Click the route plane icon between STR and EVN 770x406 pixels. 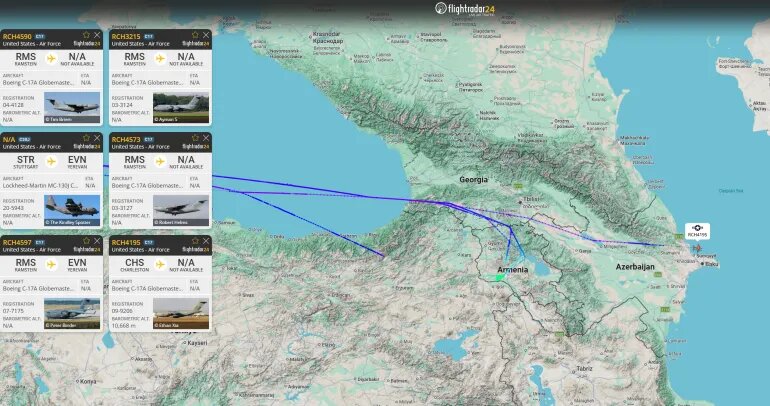[51, 162]
